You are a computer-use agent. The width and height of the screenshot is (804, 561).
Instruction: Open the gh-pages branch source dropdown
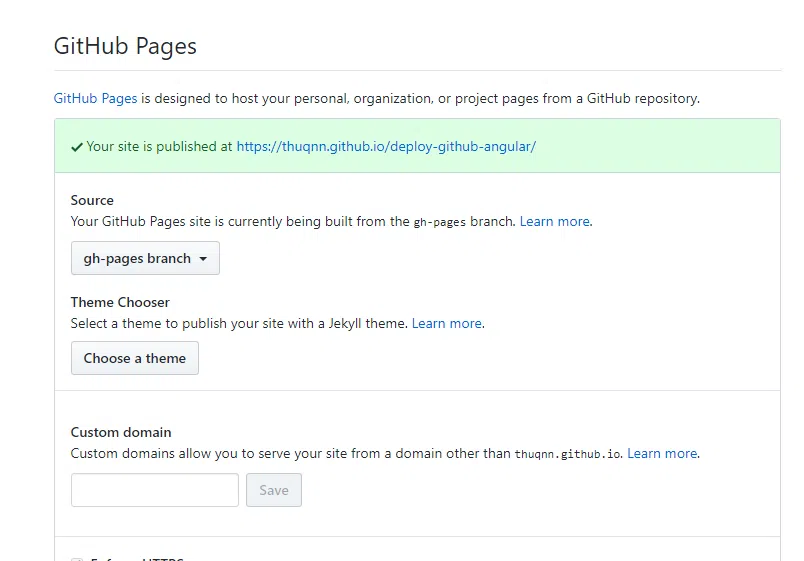145,258
